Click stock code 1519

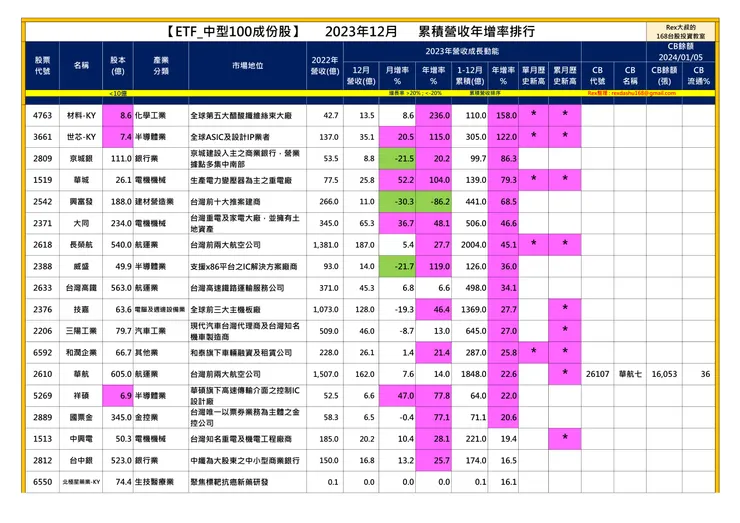(42, 180)
